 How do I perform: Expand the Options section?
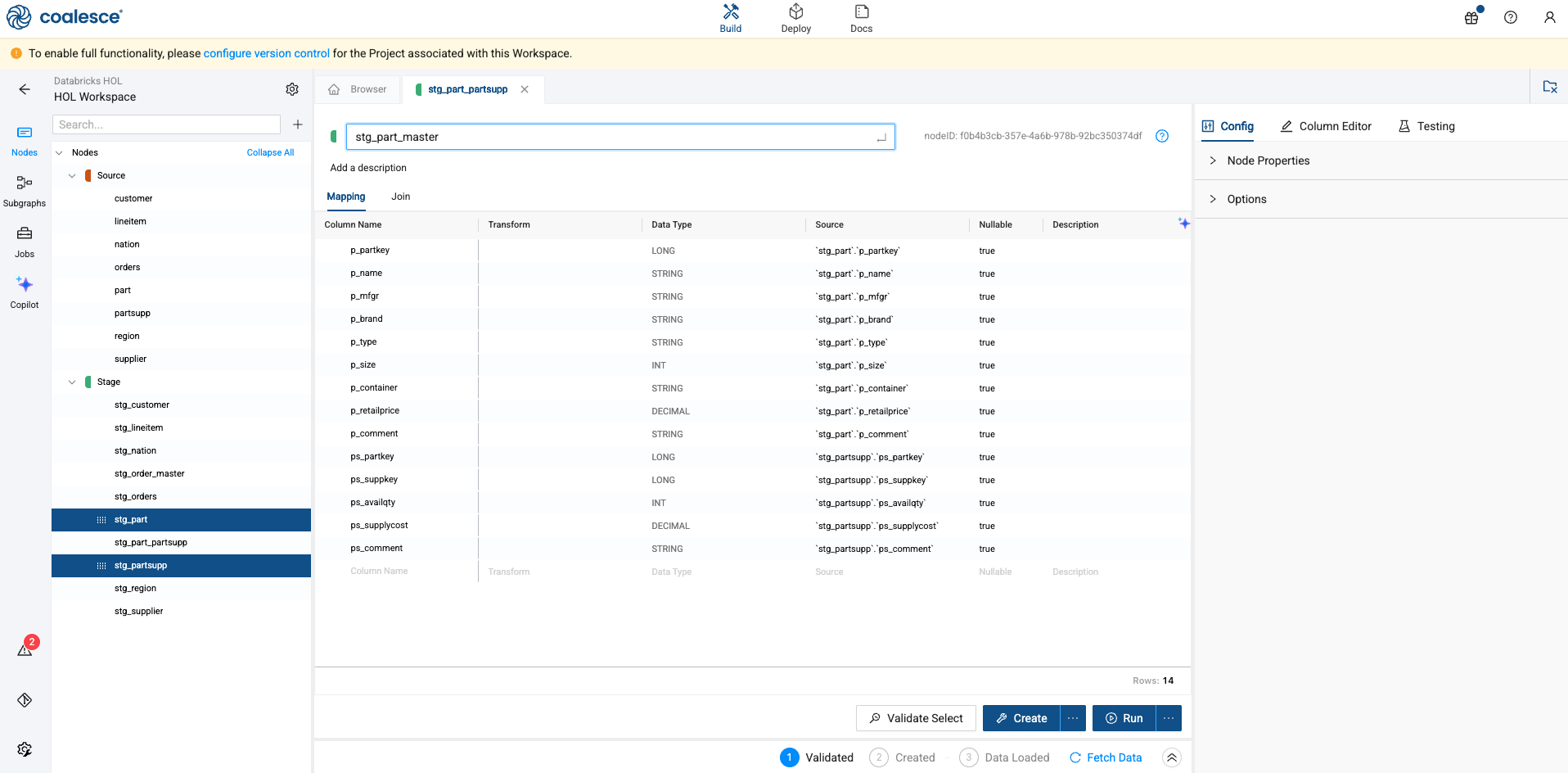1381,199
